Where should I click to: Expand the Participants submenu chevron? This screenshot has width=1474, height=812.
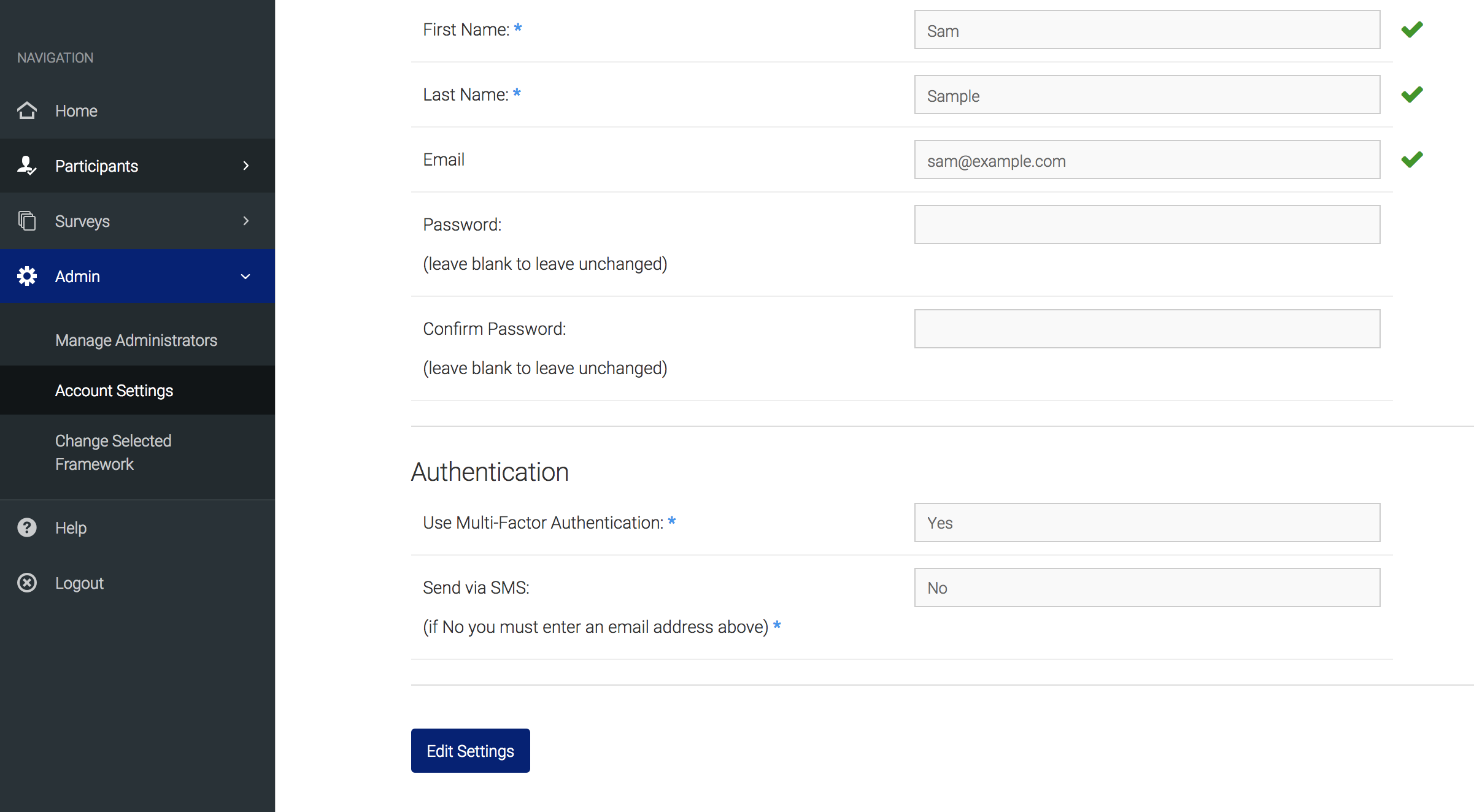click(246, 166)
